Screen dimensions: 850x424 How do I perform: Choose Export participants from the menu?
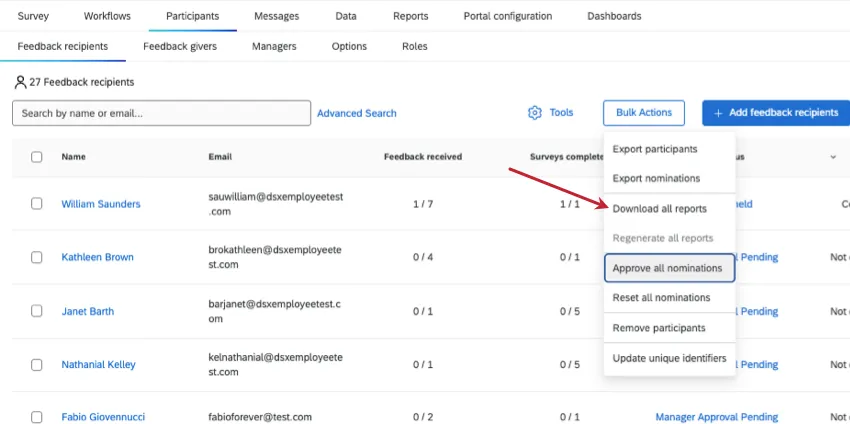tap(669, 149)
